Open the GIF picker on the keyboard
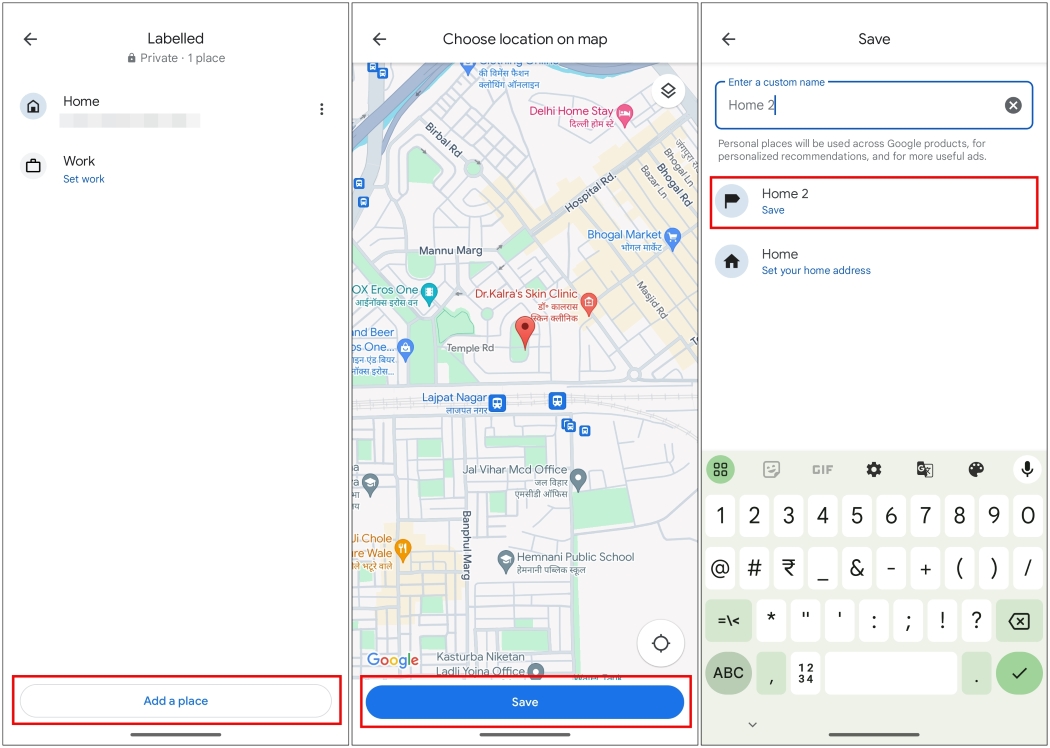Screen dimensions: 1050x748 [x=822, y=469]
